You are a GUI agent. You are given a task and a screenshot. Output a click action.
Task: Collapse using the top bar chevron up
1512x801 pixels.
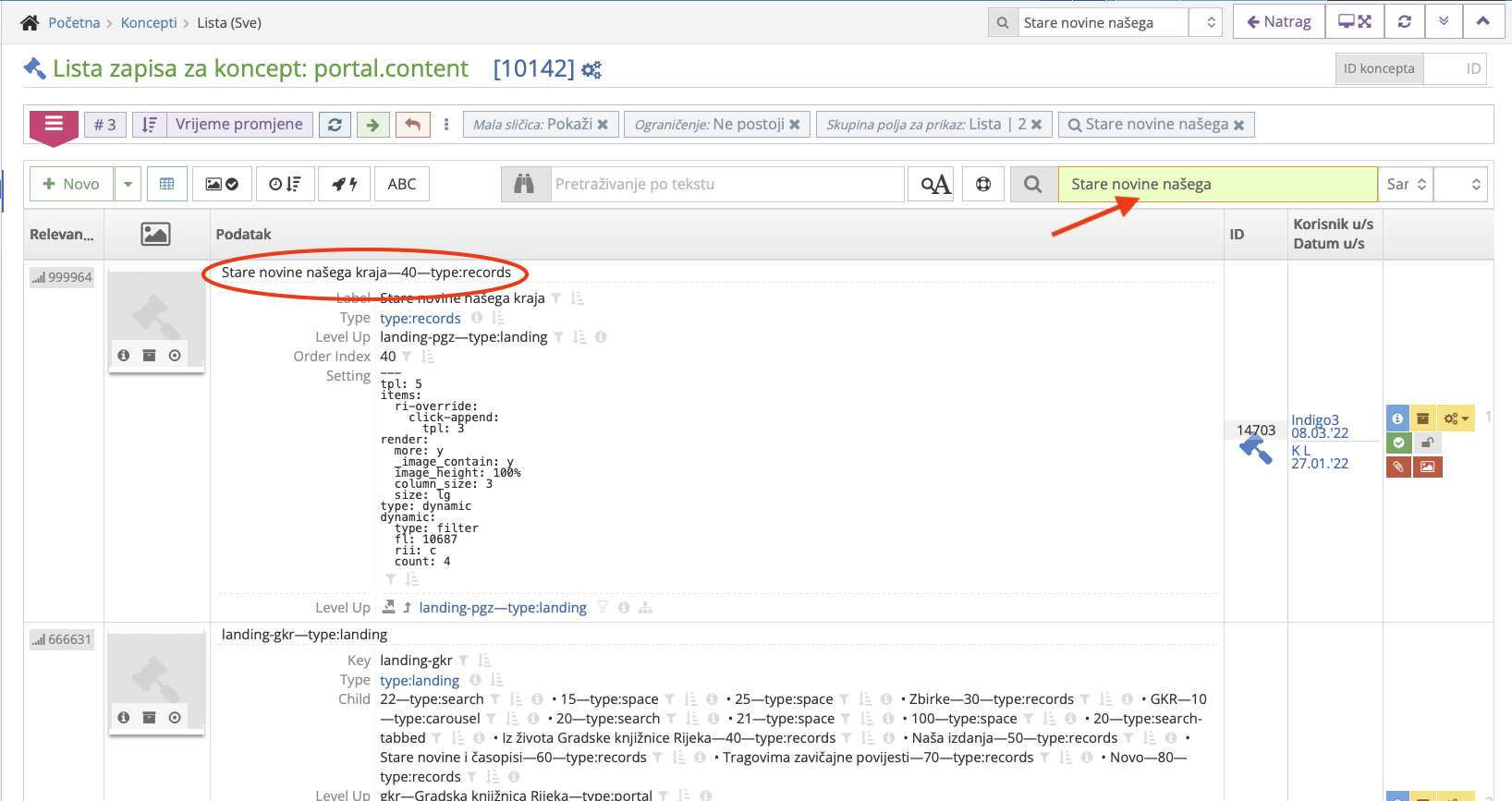[1483, 21]
